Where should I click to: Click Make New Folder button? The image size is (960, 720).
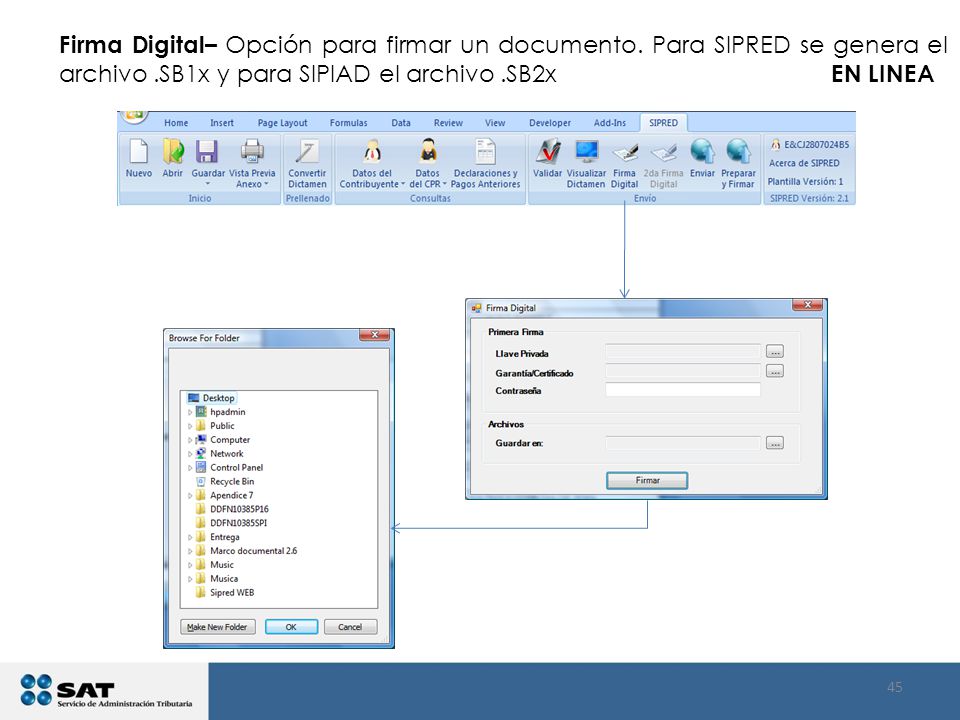coord(217,627)
